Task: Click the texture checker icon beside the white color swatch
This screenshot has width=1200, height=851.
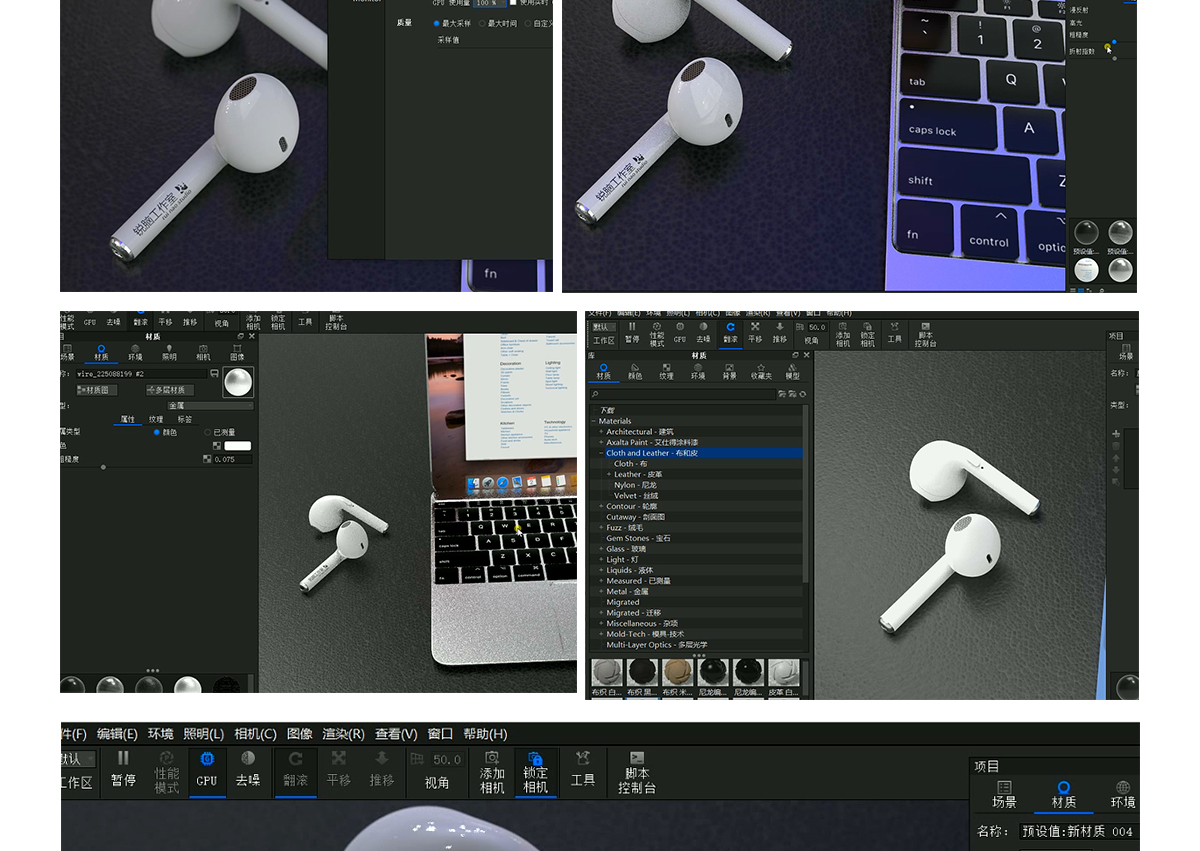Action: click(x=217, y=445)
